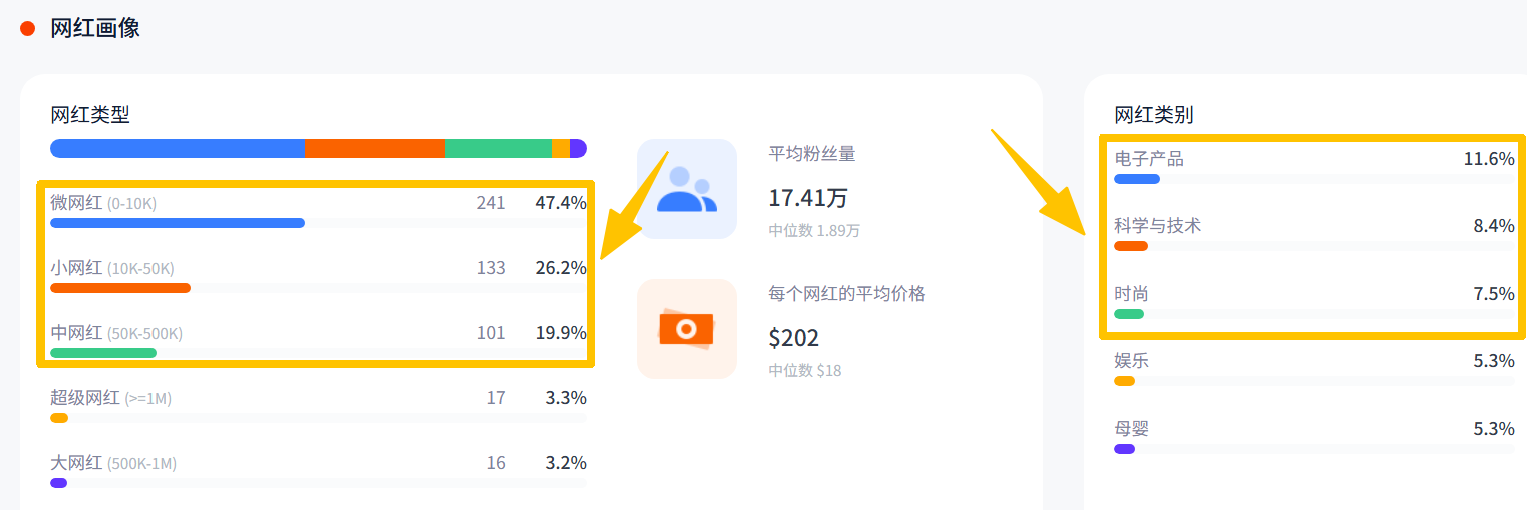Click the 17.41万 average followers value
This screenshot has width=1527, height=510.
coord(808,198)
